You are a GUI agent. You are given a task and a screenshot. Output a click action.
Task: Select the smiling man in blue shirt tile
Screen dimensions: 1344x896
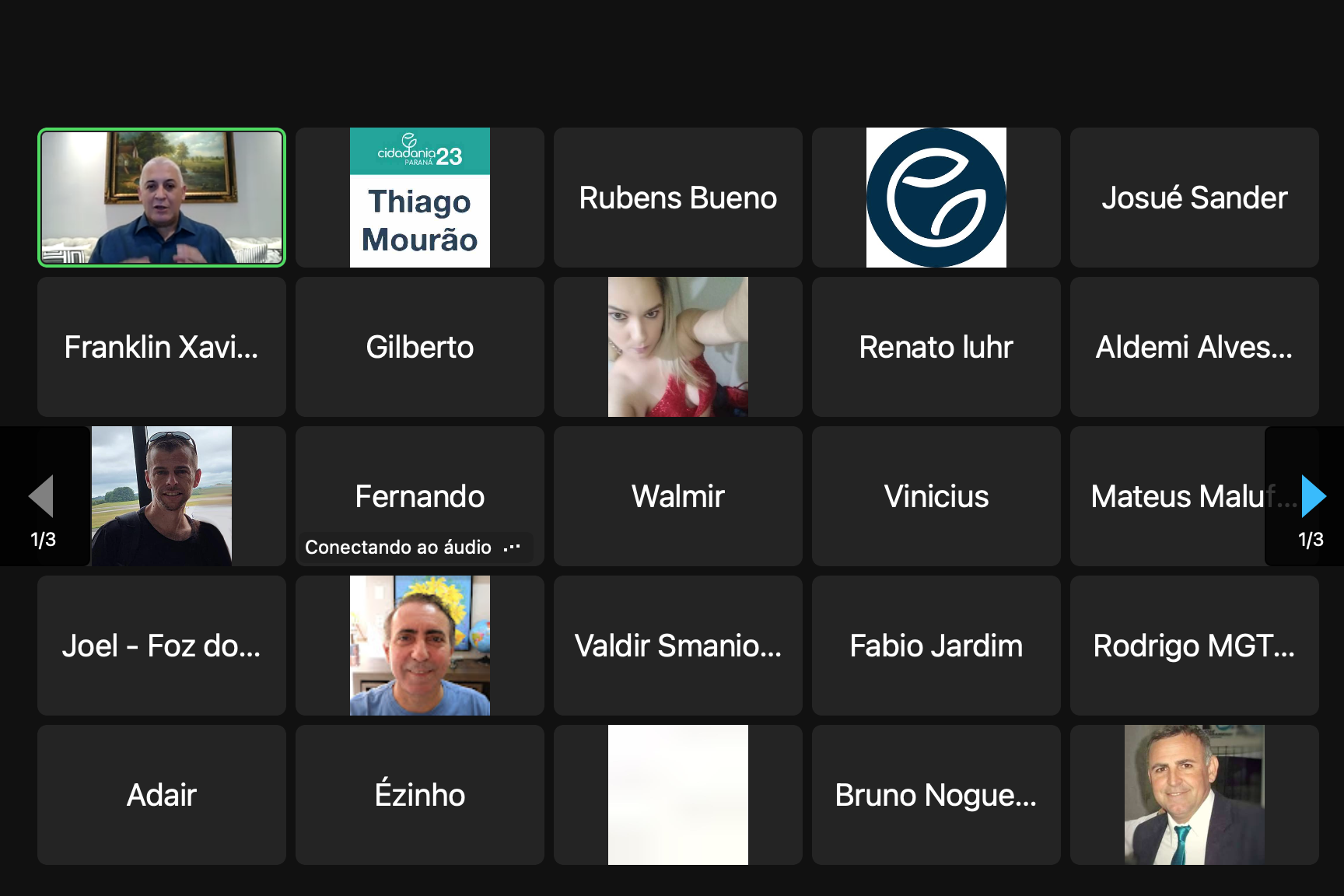pos(420,646)
